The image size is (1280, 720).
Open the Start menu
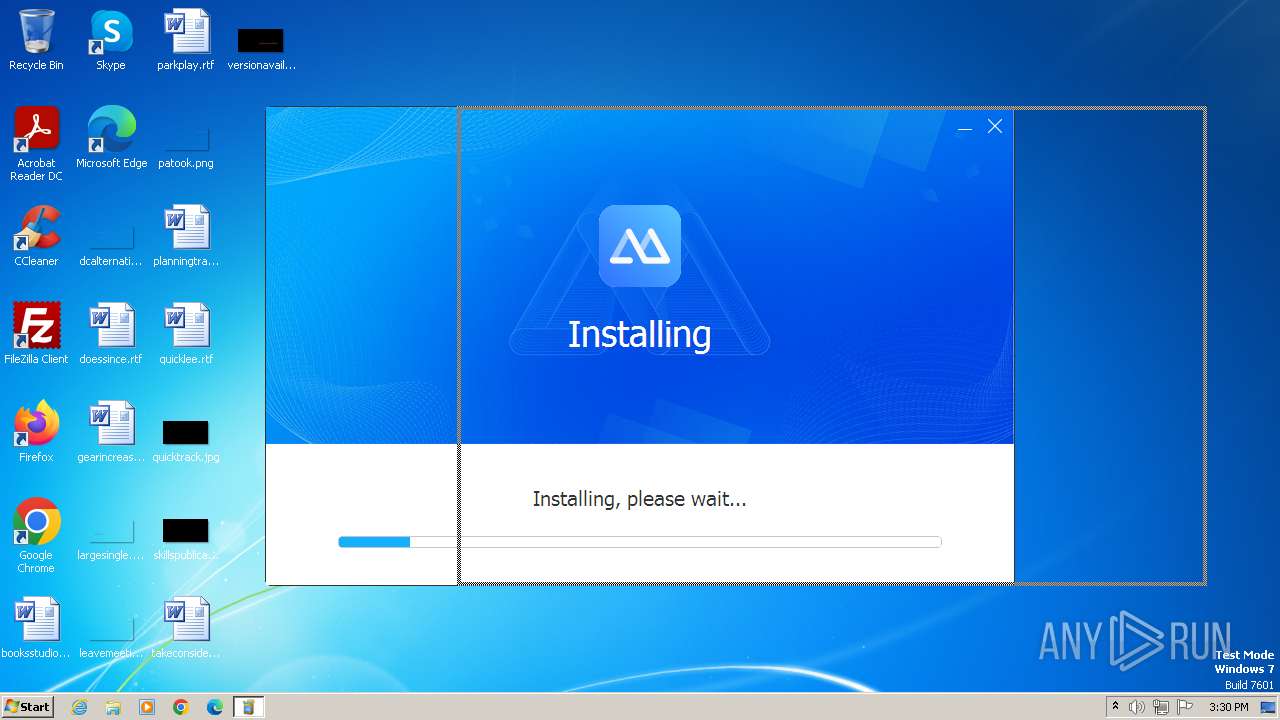tap(27, 707)
